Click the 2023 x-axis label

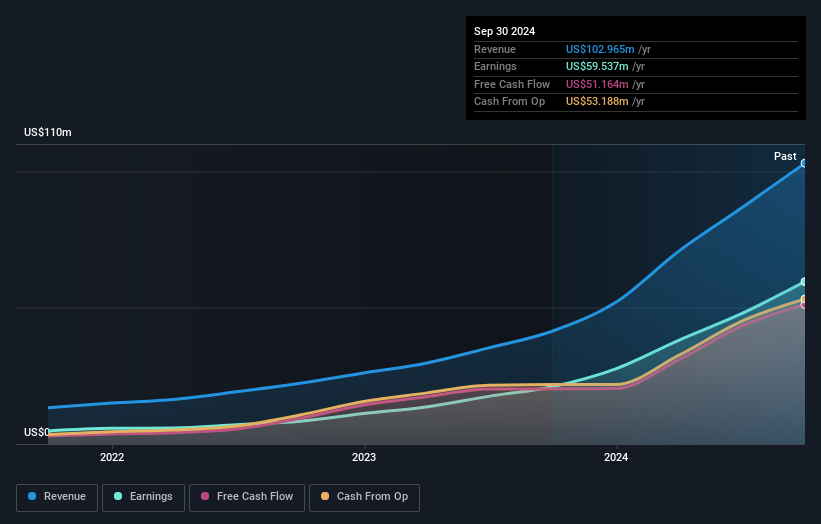coord(364,457)
